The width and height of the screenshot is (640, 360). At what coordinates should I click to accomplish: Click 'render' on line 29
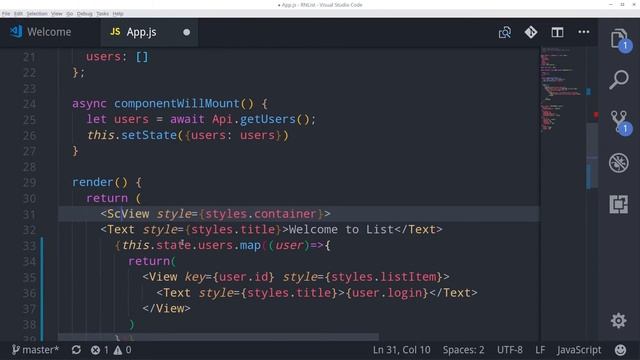(x=93, y=182)
